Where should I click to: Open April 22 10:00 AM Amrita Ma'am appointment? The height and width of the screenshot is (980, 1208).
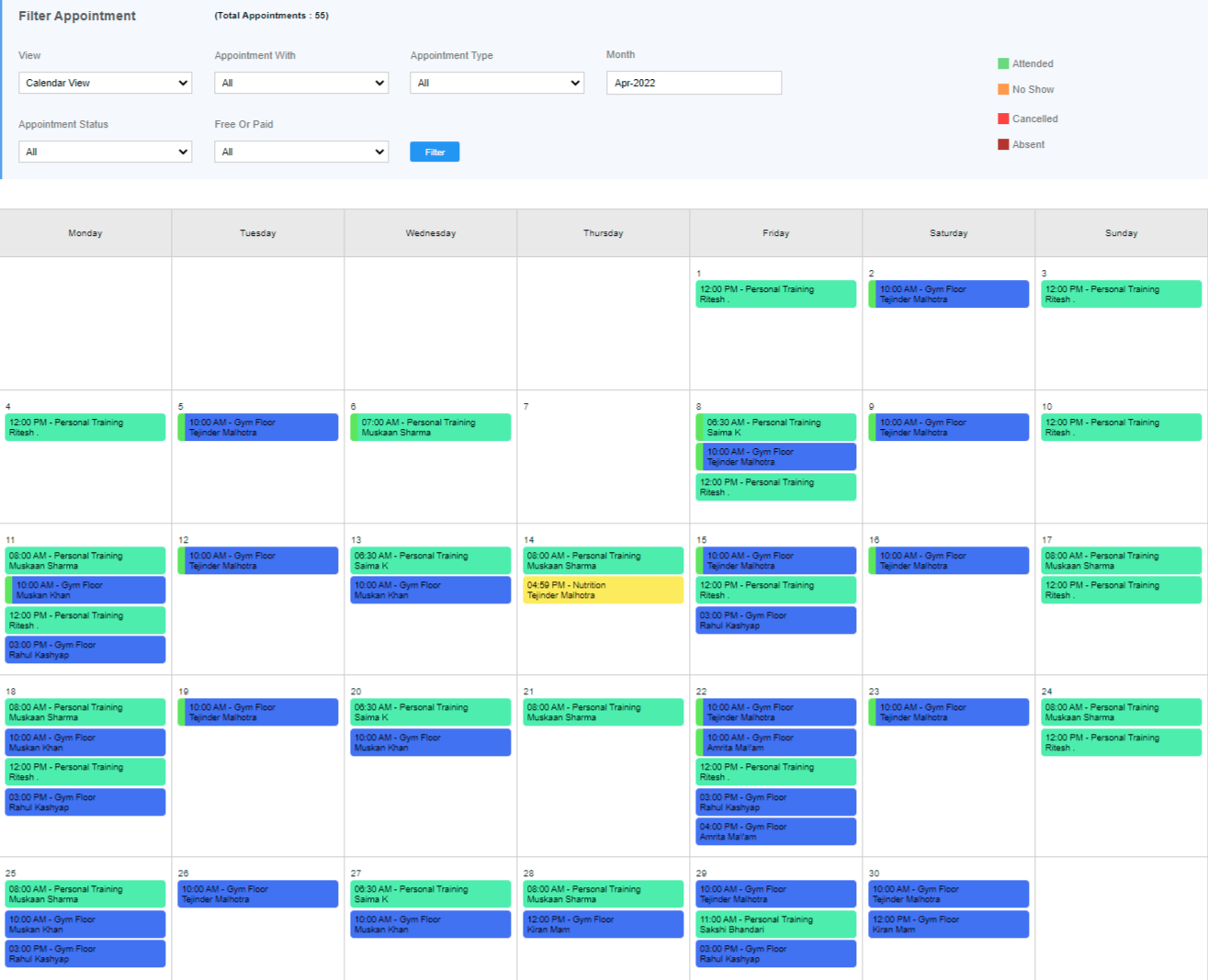(x=776, y=742)
